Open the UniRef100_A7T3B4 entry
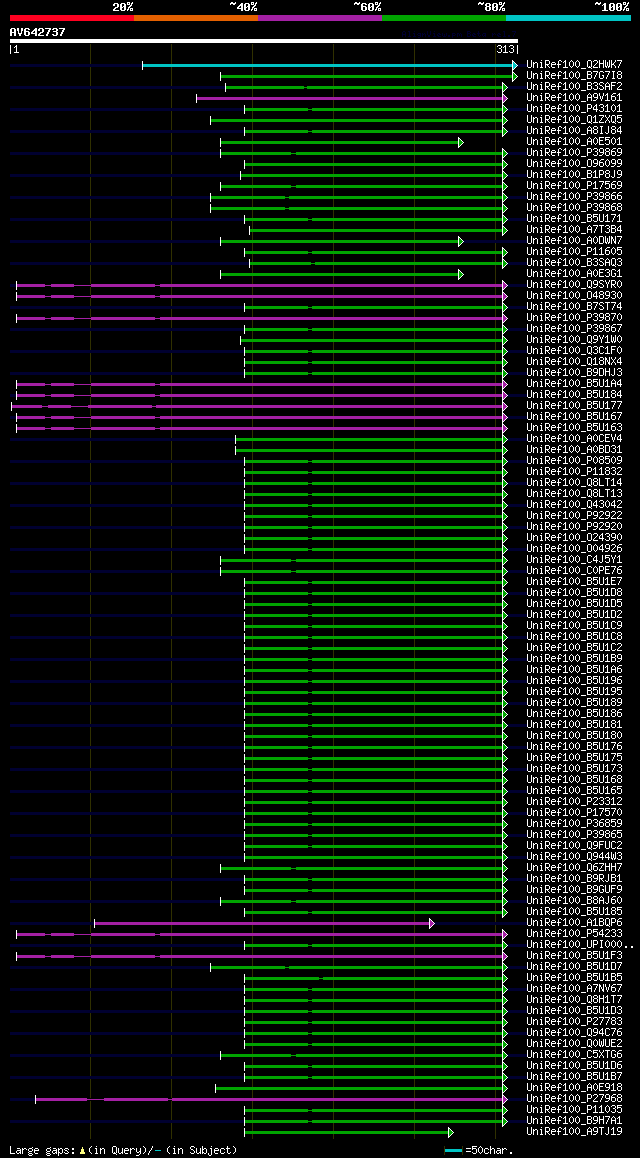Screen dimensions: 640x1158 574,230
